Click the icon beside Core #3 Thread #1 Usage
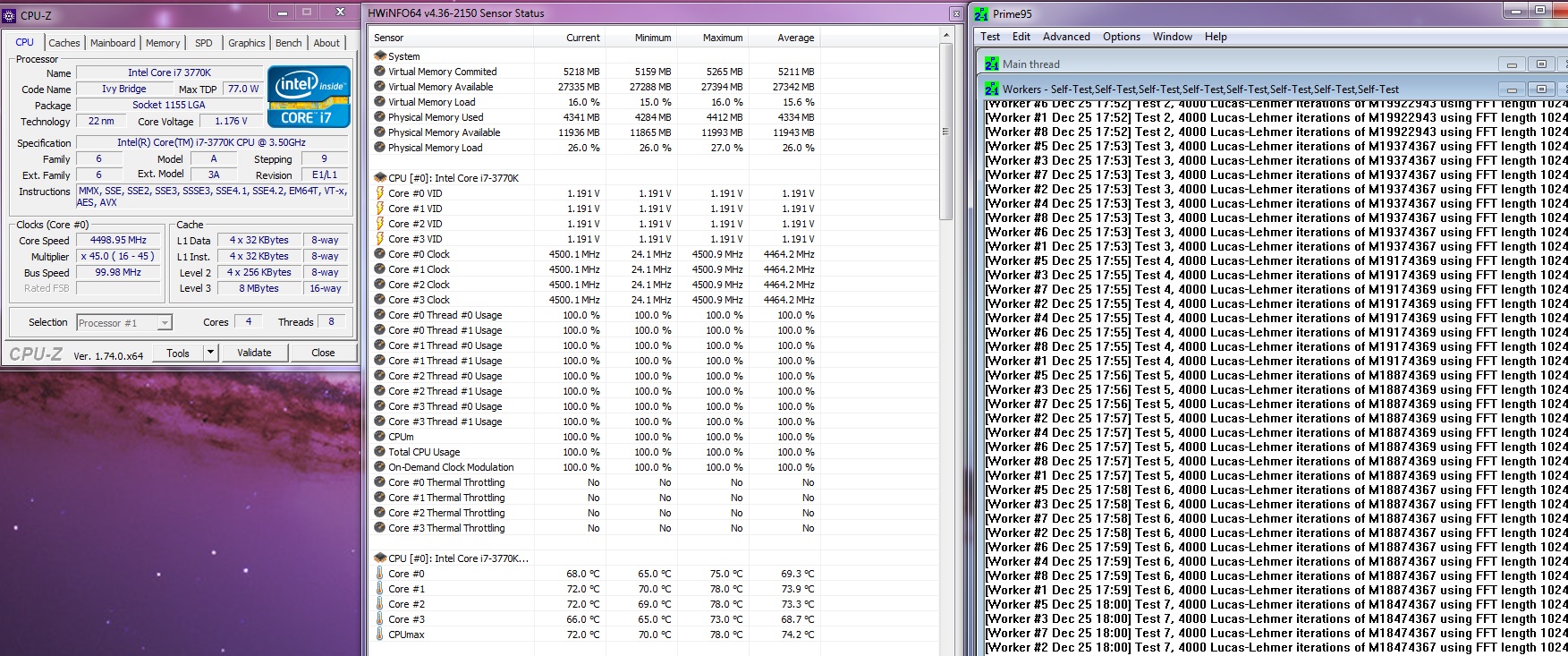 pyautogui.click(x=380, y=421)
